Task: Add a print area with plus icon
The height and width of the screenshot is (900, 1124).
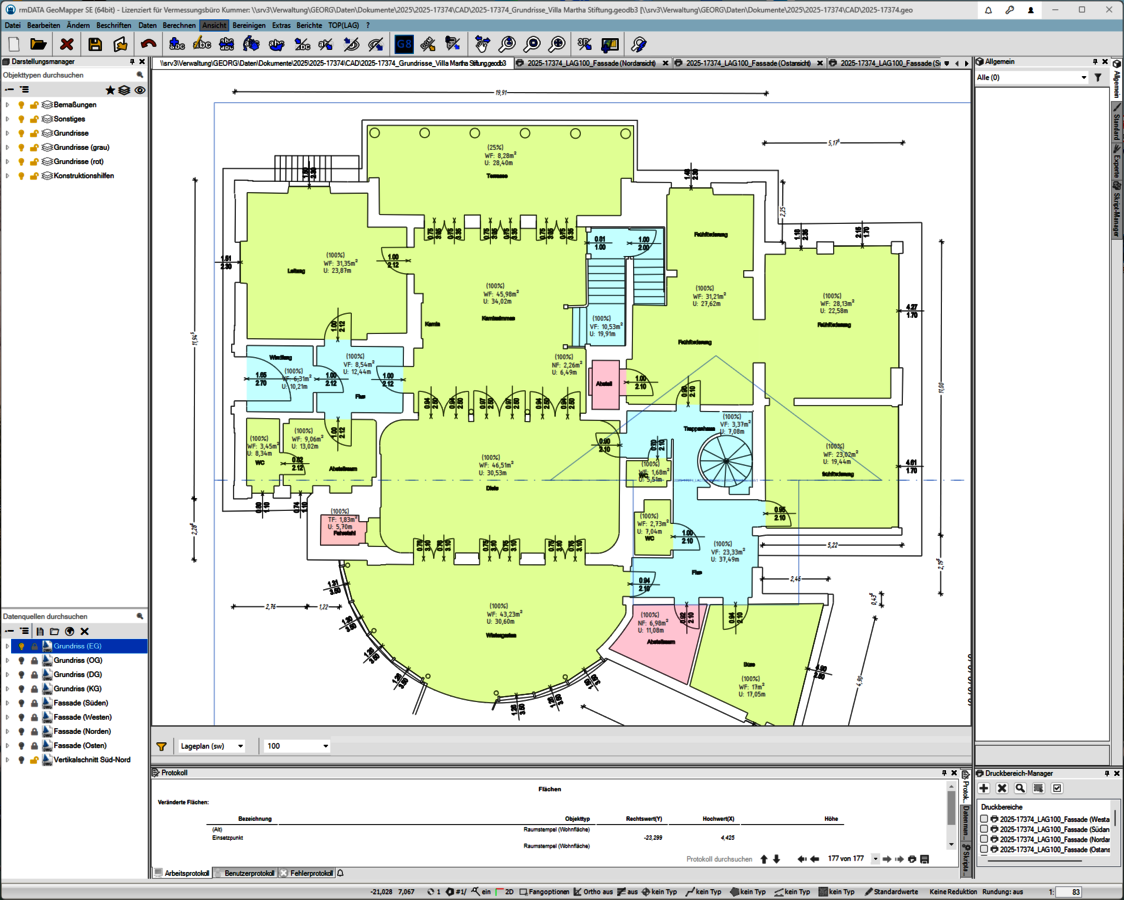Action: point(984,788)
